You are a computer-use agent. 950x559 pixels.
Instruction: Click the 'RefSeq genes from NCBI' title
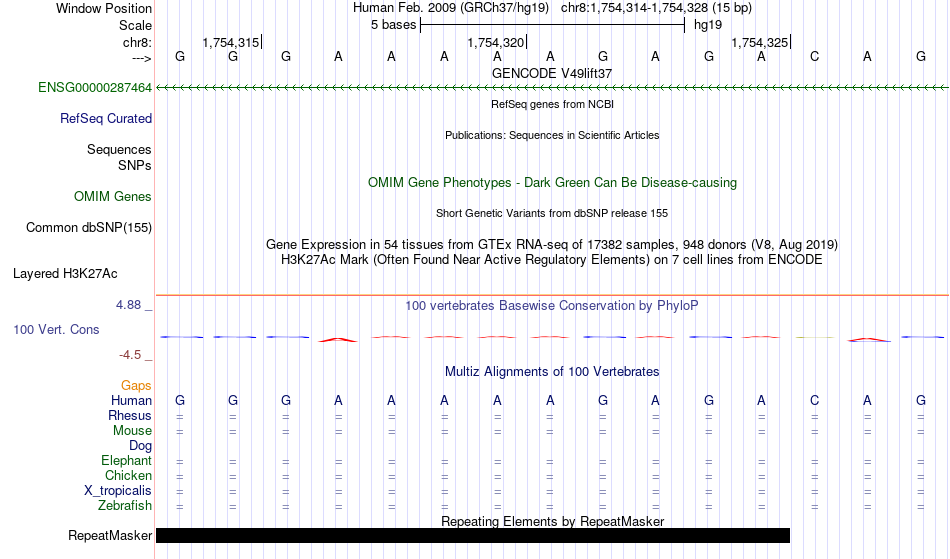[x=552, y=104]
